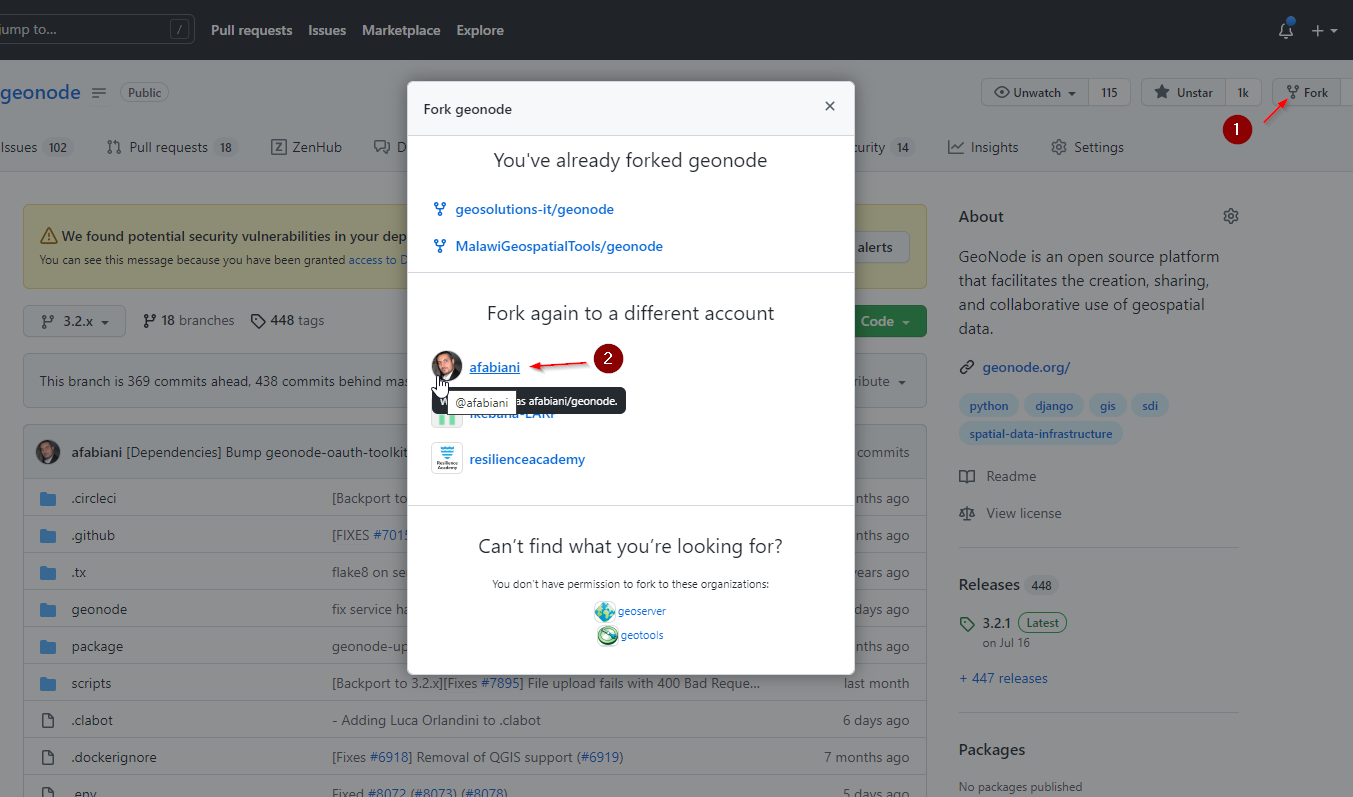1353x797 pixels.
Task: Click the 1k stargazers count
Action: [1243, 92]
